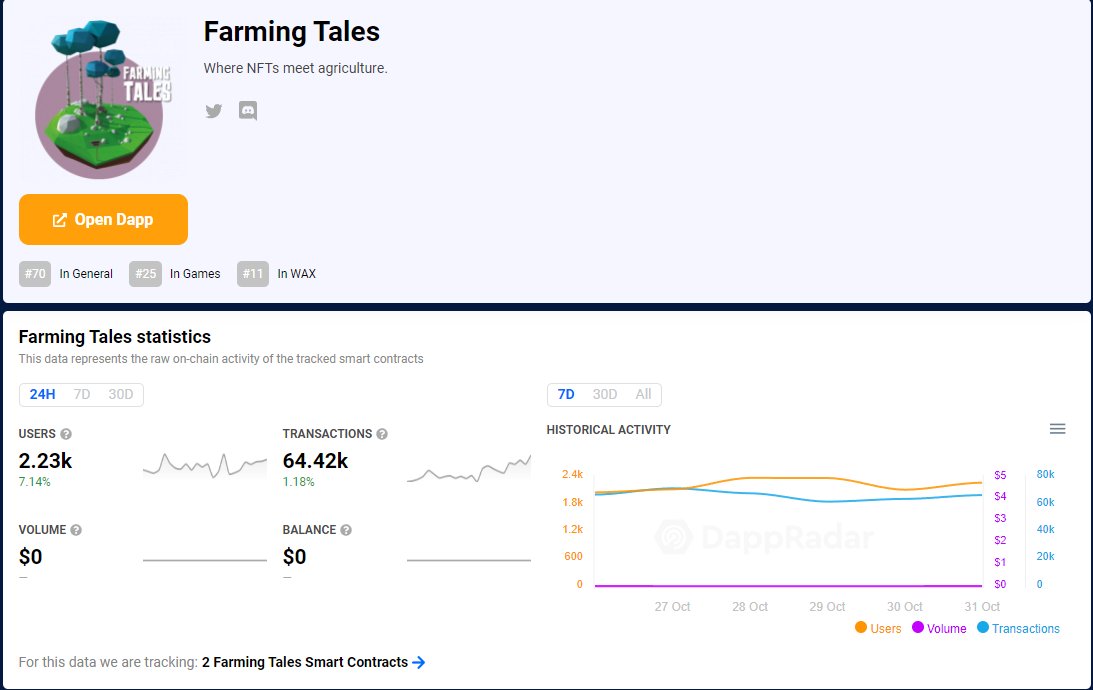Screen dimensions: 1093x690
Task: Select the 24H statistics tab
Action: click(x=42, y=394)
